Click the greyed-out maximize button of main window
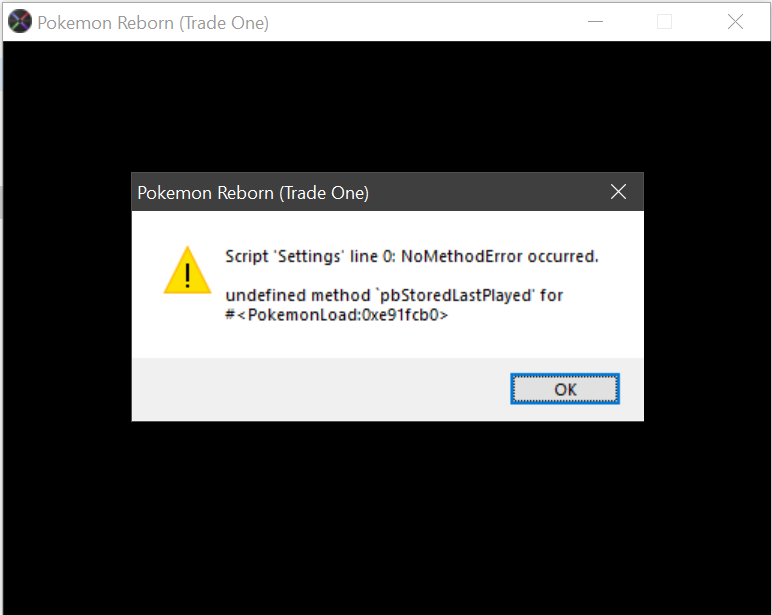Image resolution: width=772 pixels, height=615 pixels. 664,22
